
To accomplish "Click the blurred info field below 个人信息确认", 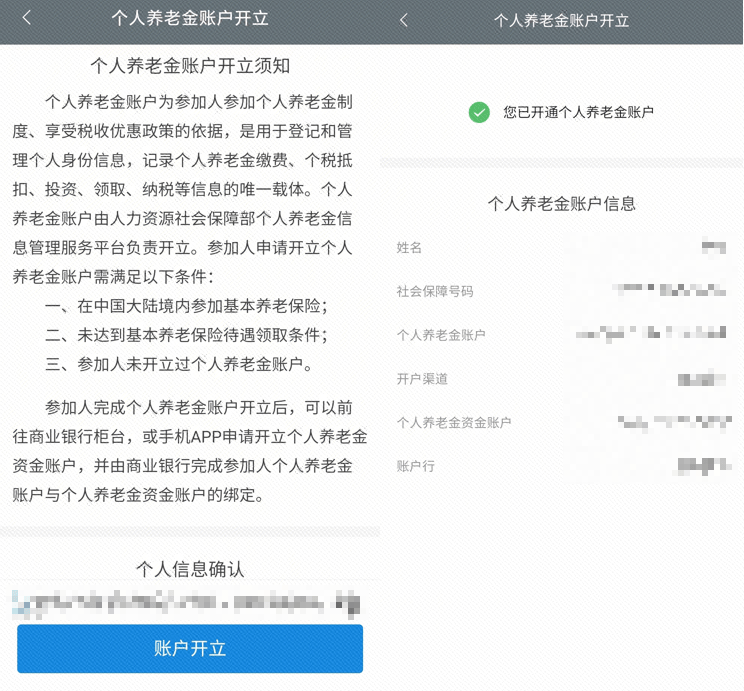I will (x=186, y=603).
